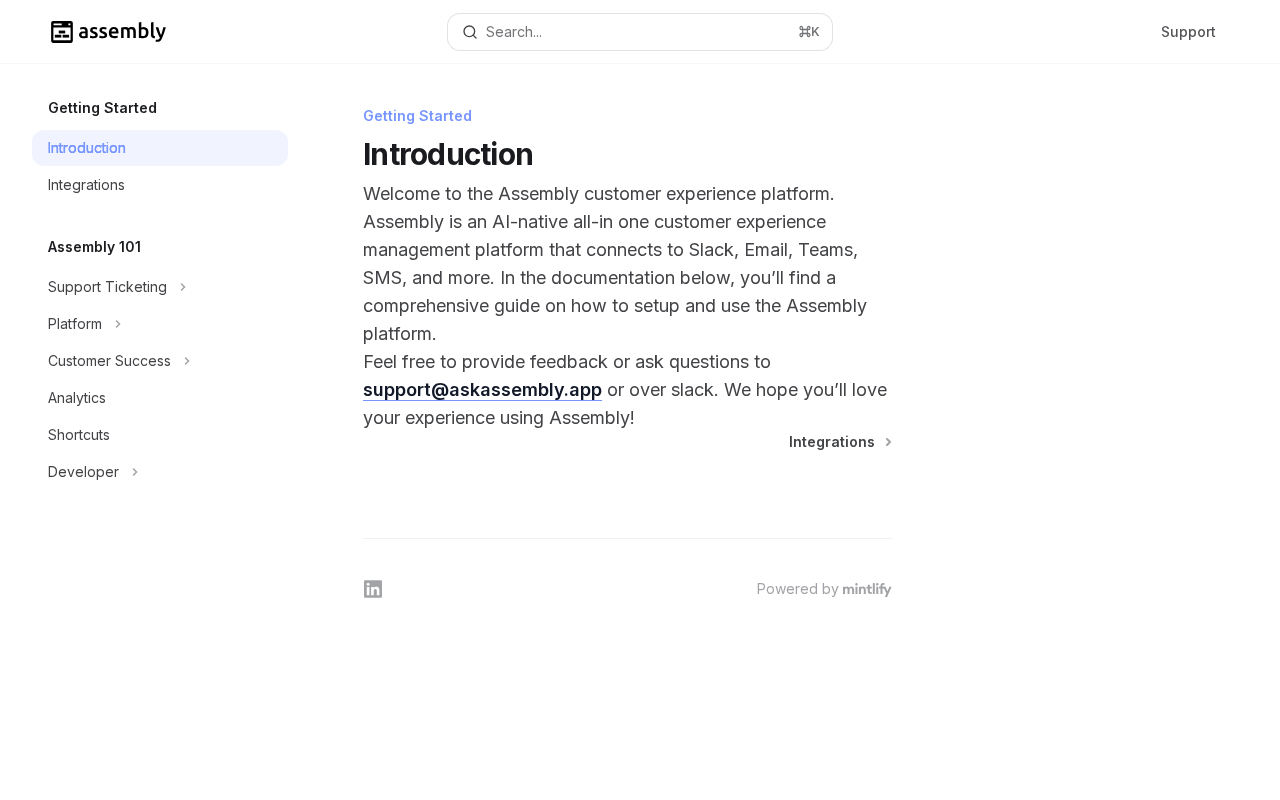The image size is (1280, 800).
Task: Open Integrations in the sidebar
Action: [x=86, y=185]
